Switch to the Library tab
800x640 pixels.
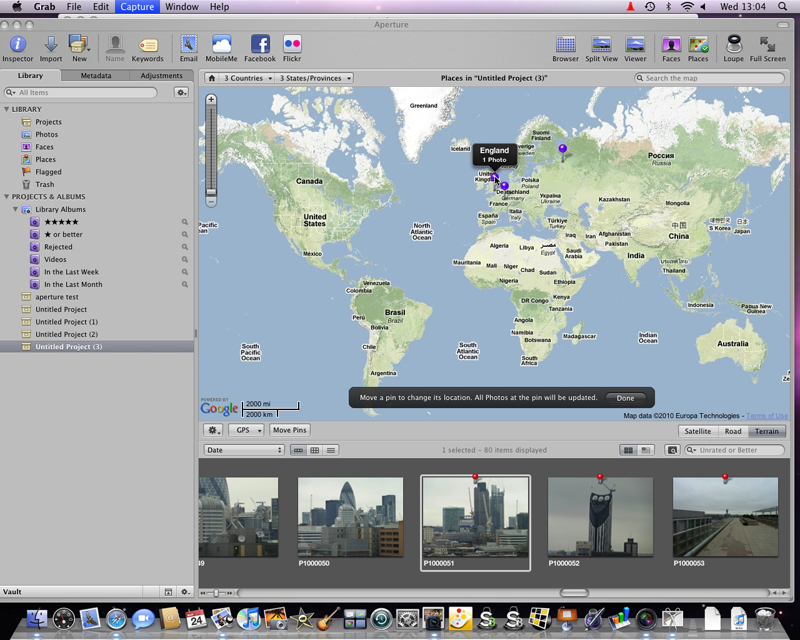(x=30, y=76)
